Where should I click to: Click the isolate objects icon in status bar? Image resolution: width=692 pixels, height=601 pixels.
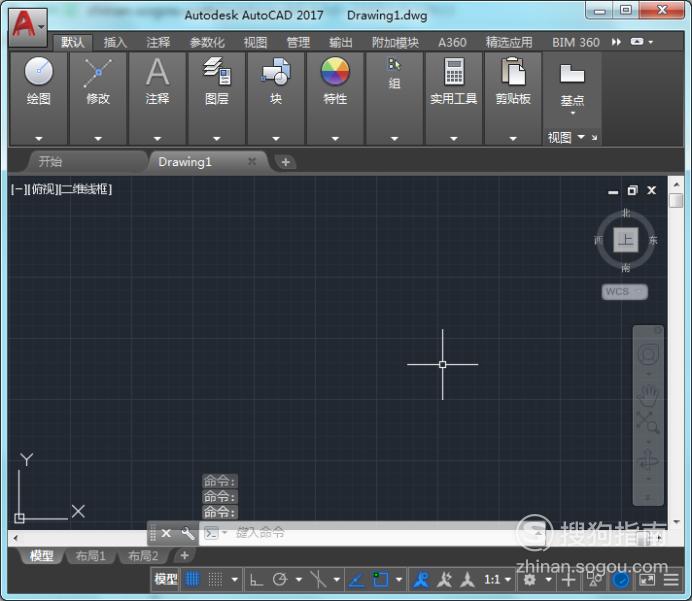pos(594,579)
